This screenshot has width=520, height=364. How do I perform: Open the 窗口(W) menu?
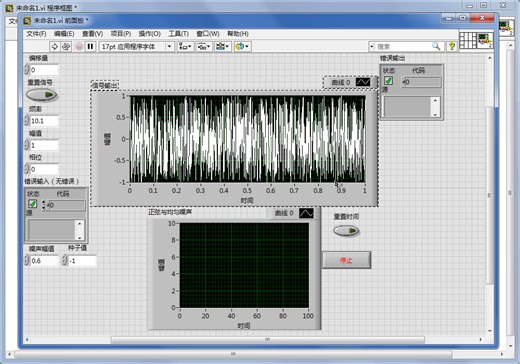(208, 34)
